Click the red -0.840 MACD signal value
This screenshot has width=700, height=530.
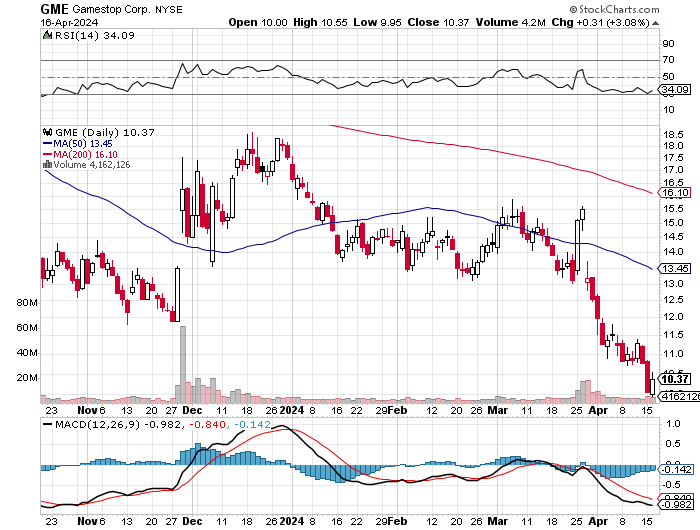207,425
